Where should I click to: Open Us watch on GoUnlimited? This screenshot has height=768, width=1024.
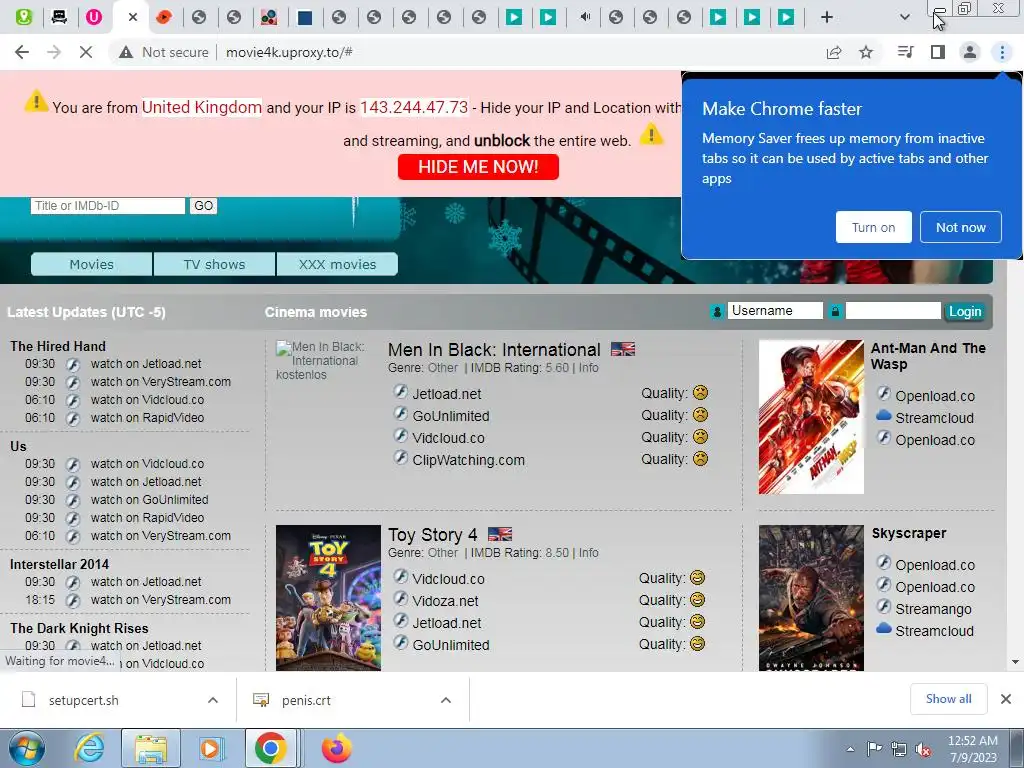pos(150,500)
